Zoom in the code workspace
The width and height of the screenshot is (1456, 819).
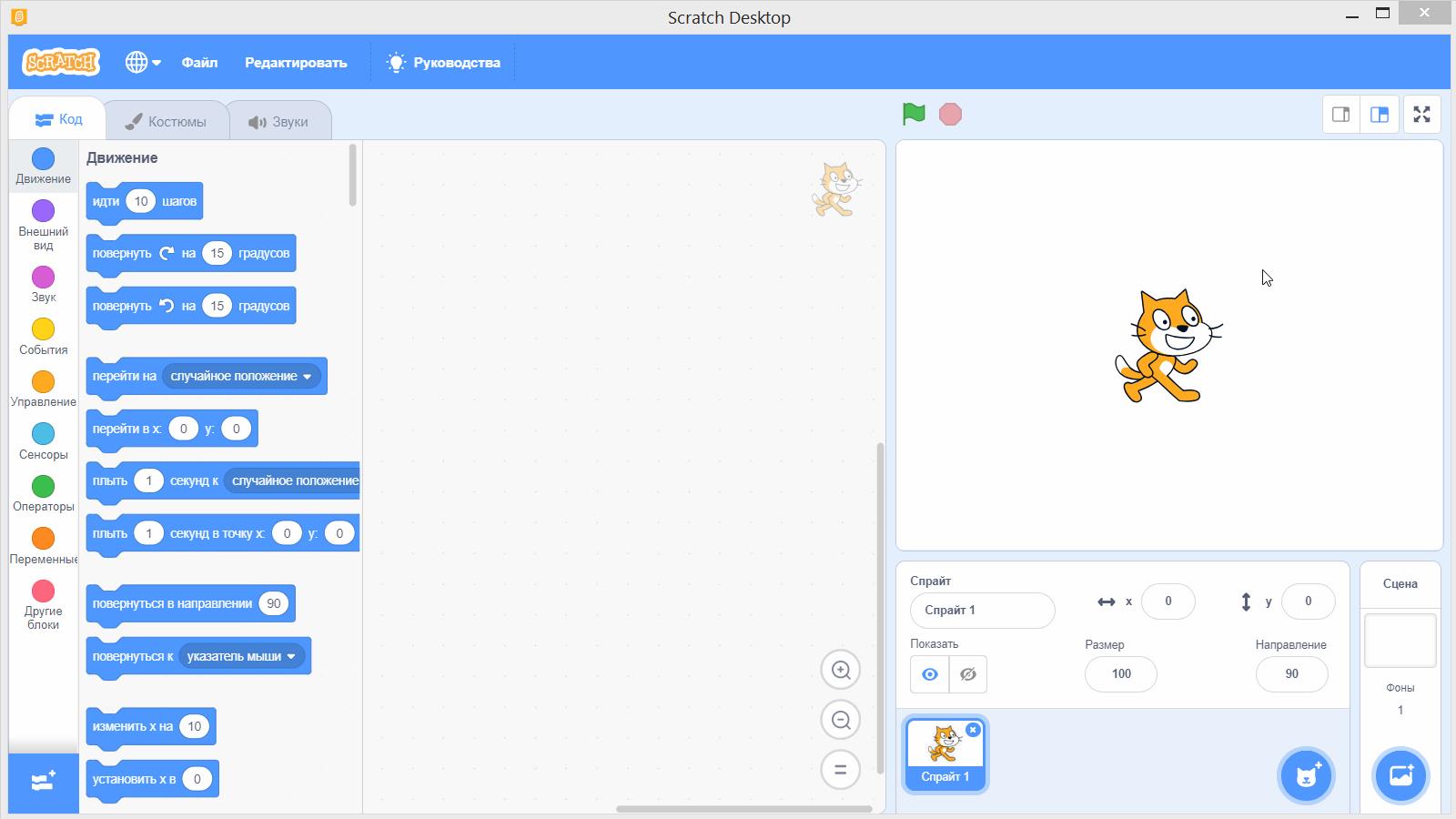(841, 671)
